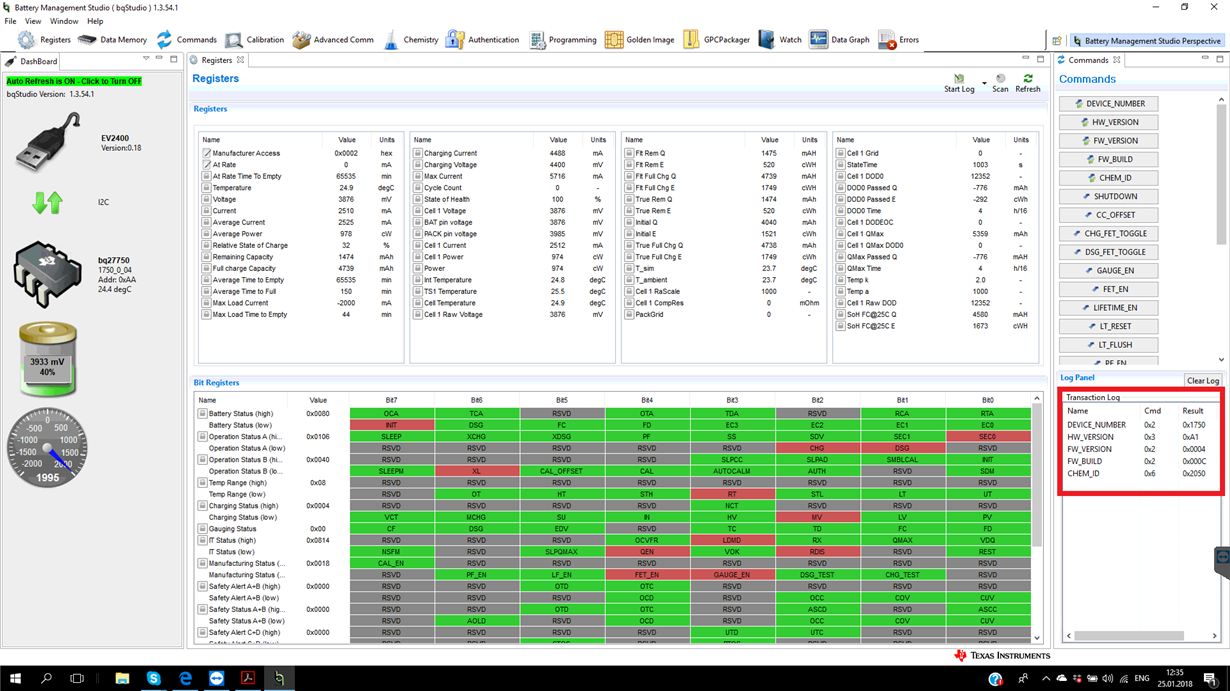Open the Errors toolbar icon
Image resolution: width=1230 pixels, height=691 pixels.
(x=886, y=40)
